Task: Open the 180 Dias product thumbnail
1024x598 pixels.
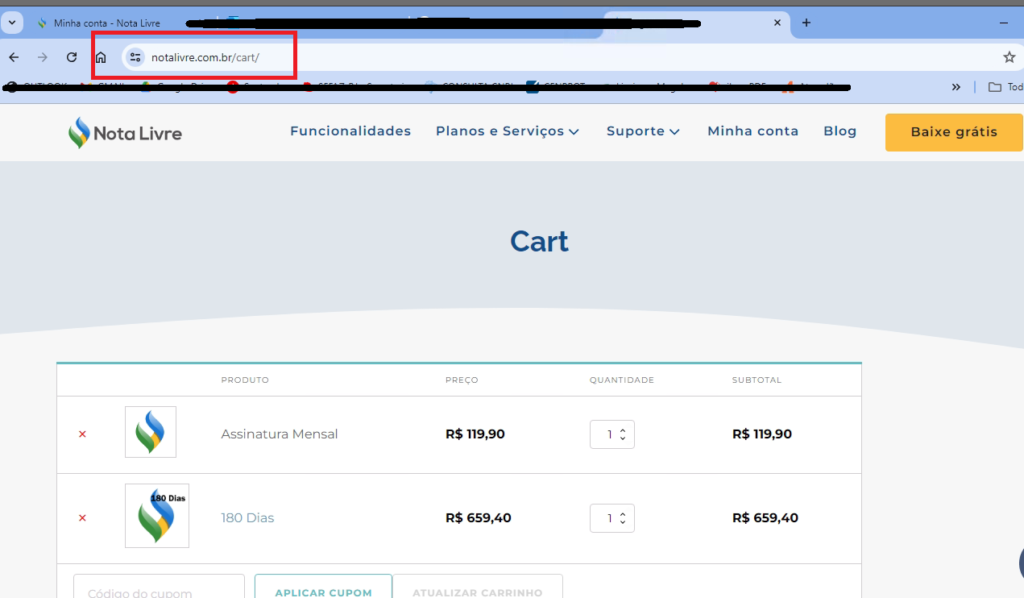Action: [157, 516]
